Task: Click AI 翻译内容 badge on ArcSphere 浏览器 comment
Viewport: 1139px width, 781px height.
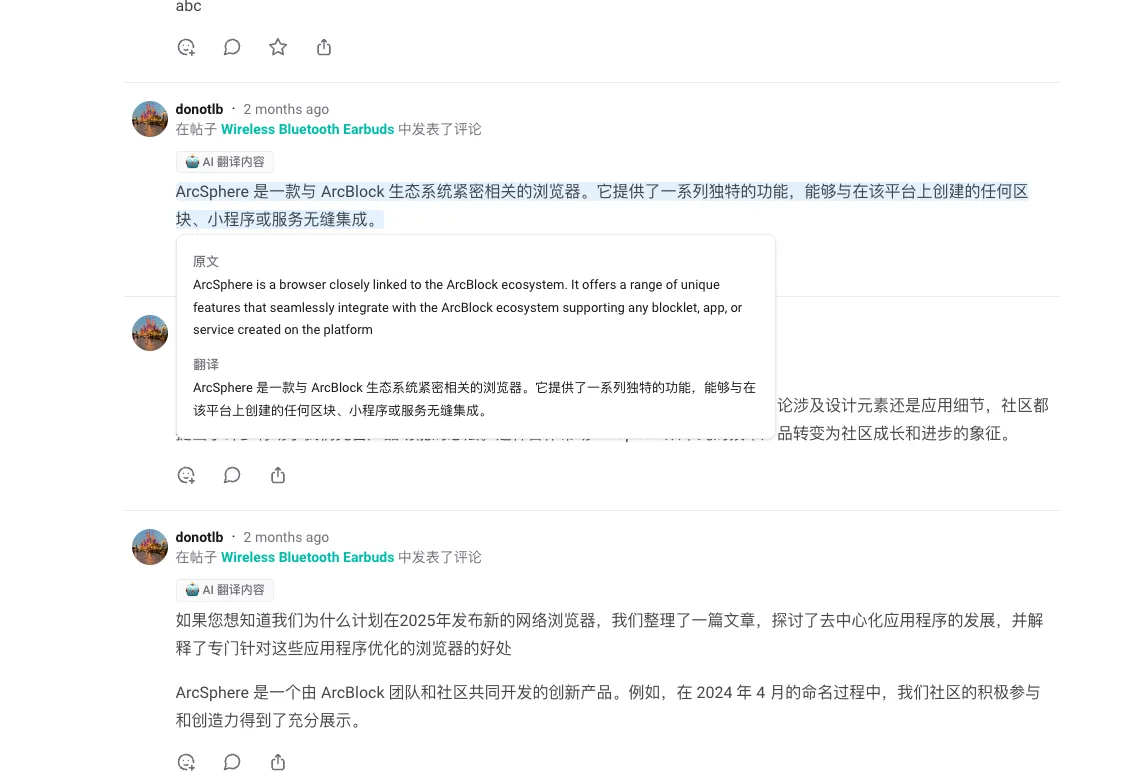Action: point(224,162)
